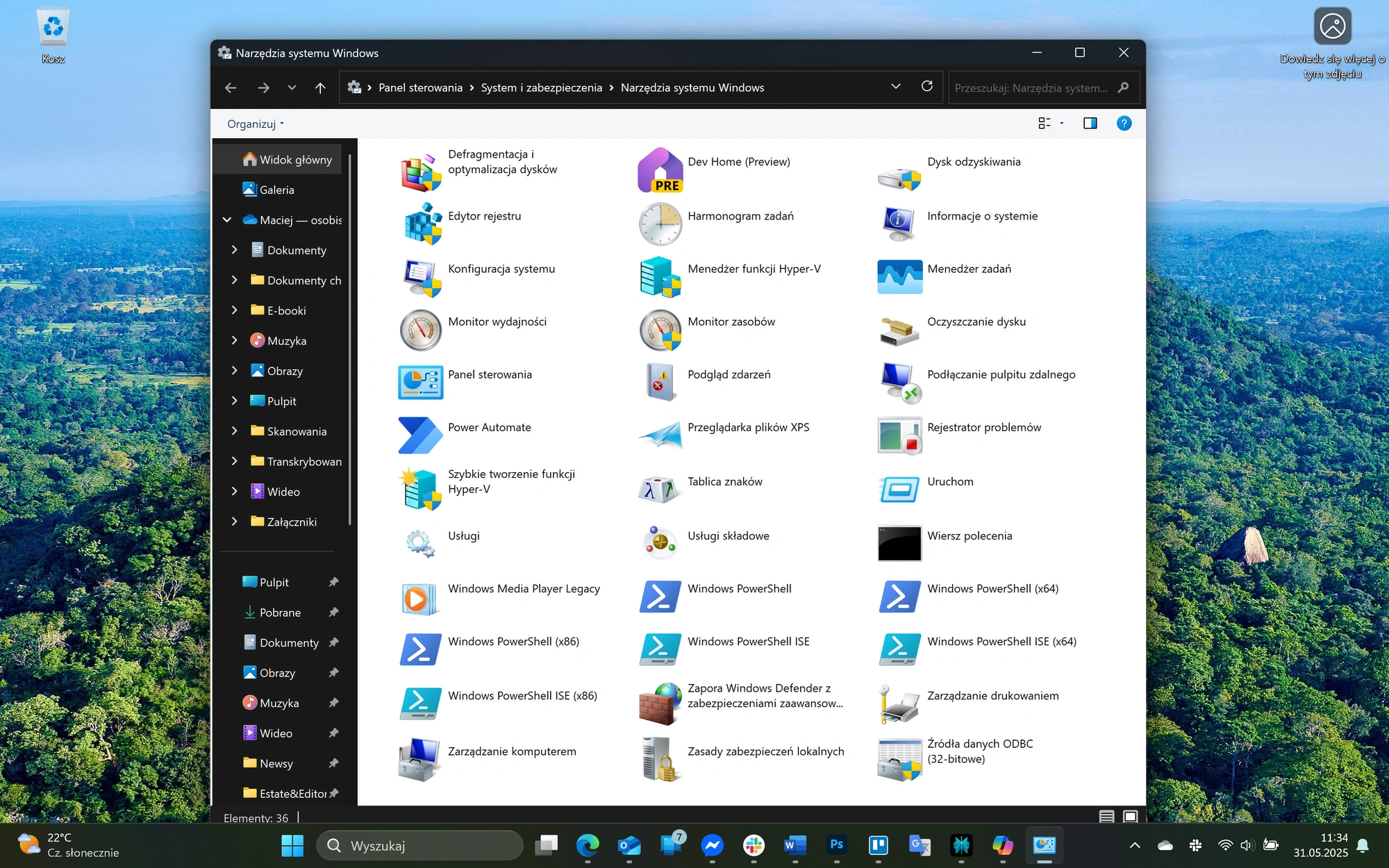Open the Panel sterowania item icon
The width and height of the screenshot is (1389, 868).
pyautogui.click(x=421, y=382)
